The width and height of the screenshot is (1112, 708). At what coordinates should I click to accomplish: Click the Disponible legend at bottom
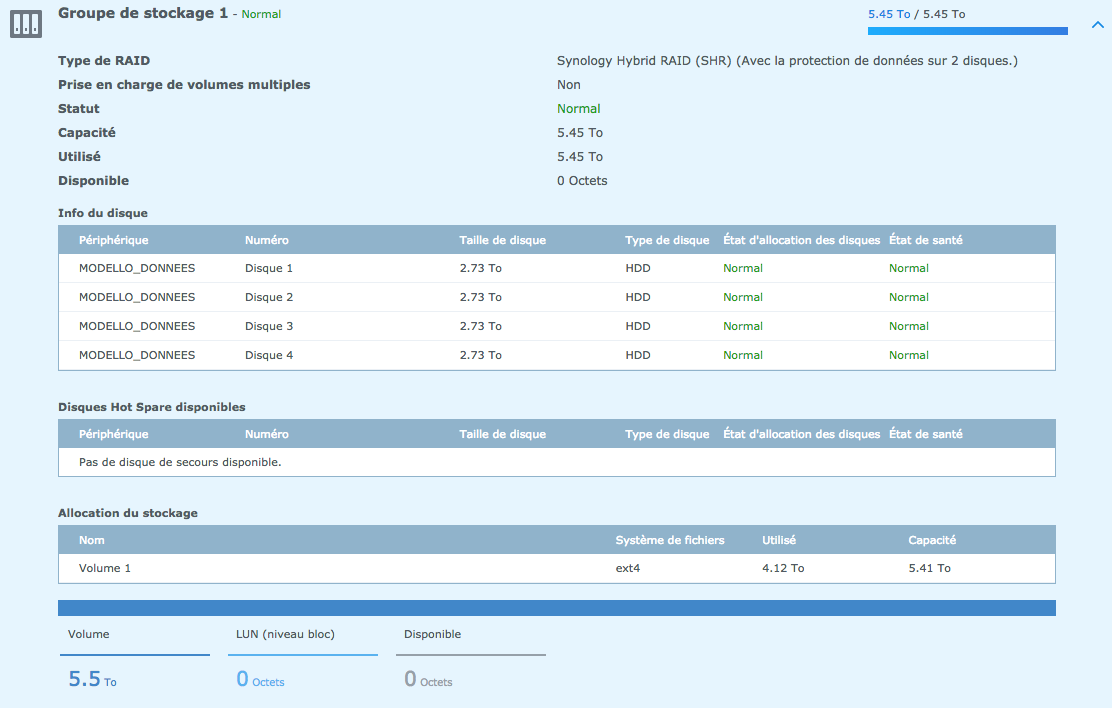point(471,658)
